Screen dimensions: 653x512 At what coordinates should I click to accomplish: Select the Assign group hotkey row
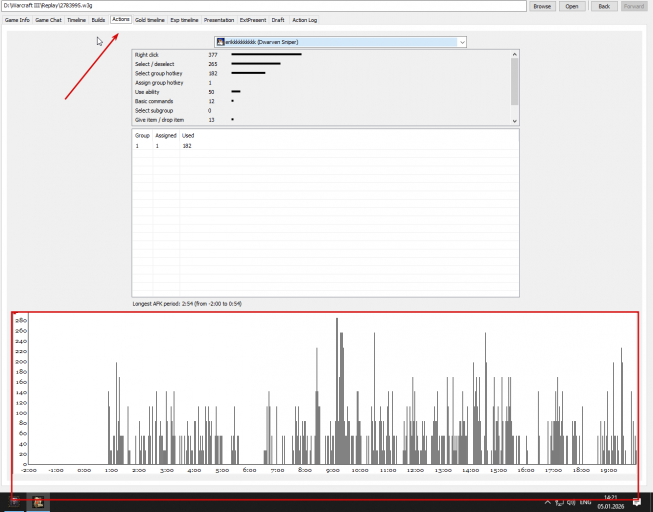tap(321, 82)
